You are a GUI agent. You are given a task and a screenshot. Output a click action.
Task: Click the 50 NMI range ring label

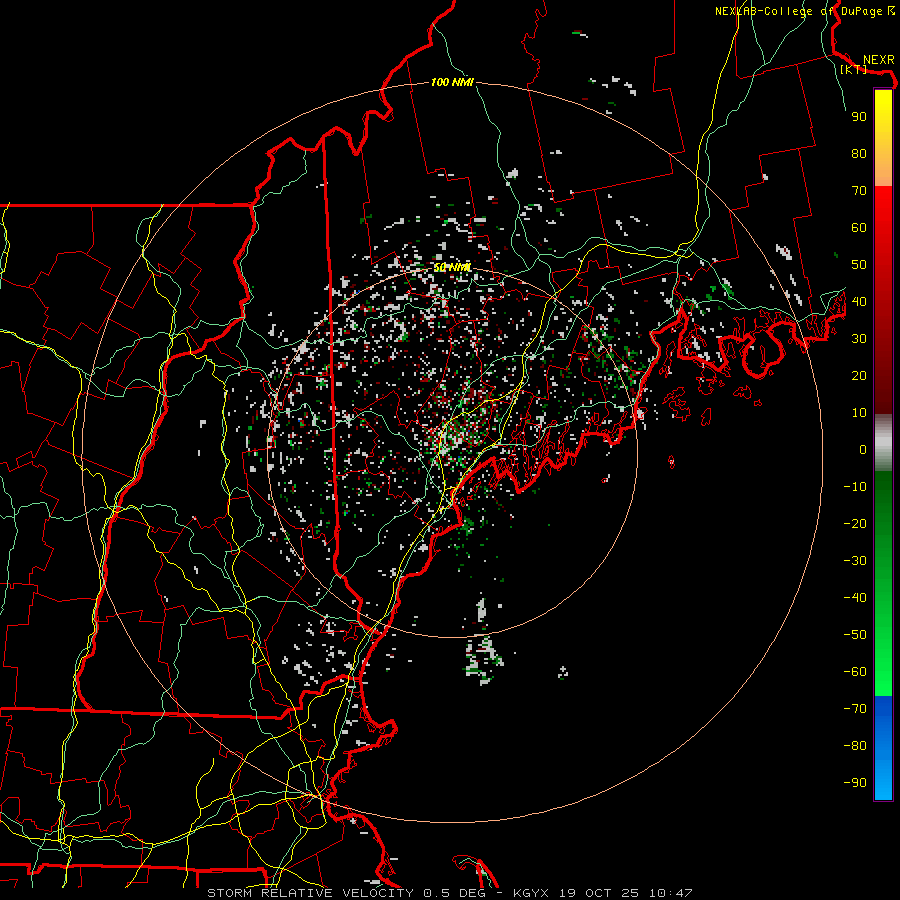coord(452,267)
